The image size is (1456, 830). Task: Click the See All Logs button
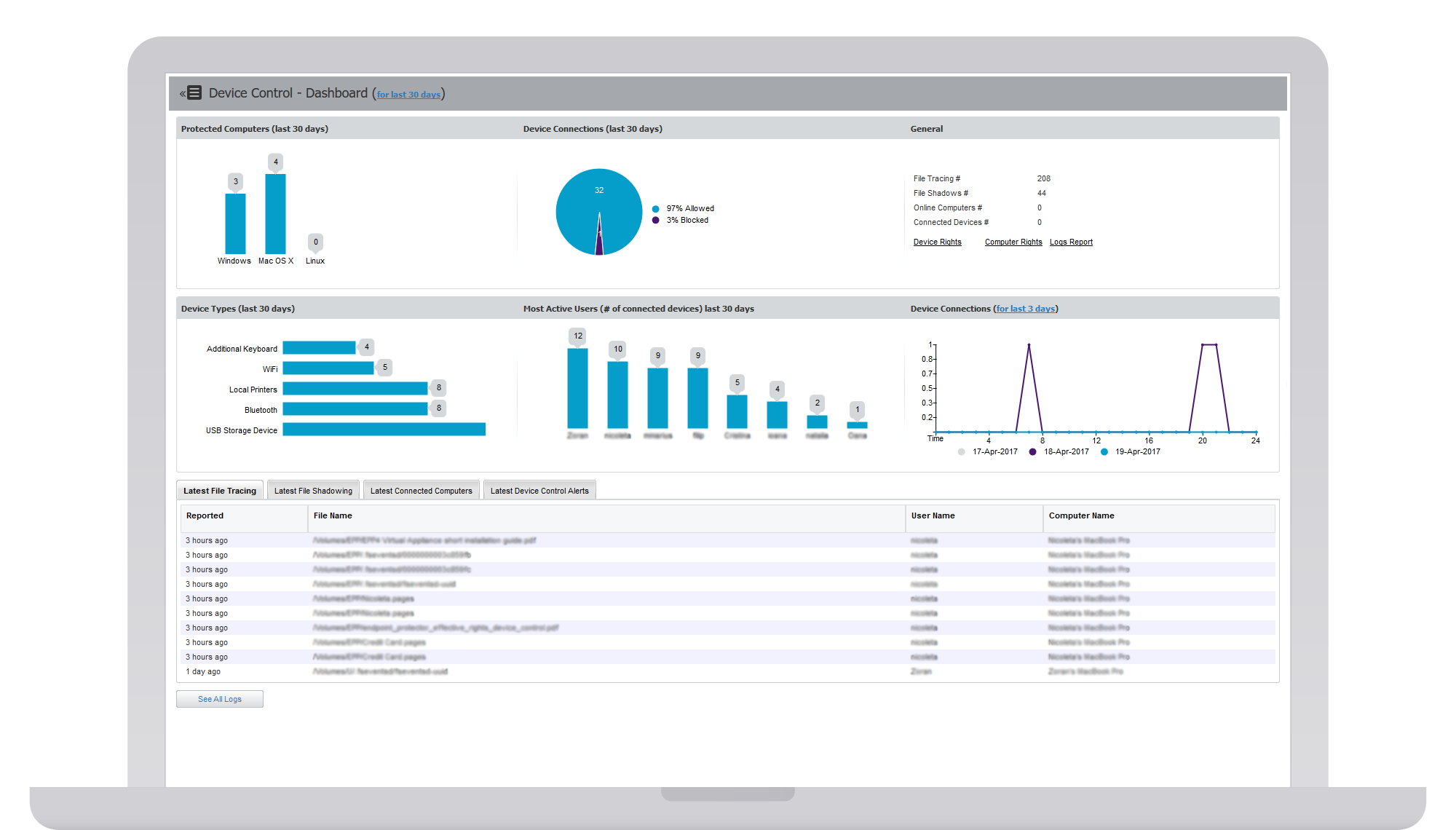220,699
